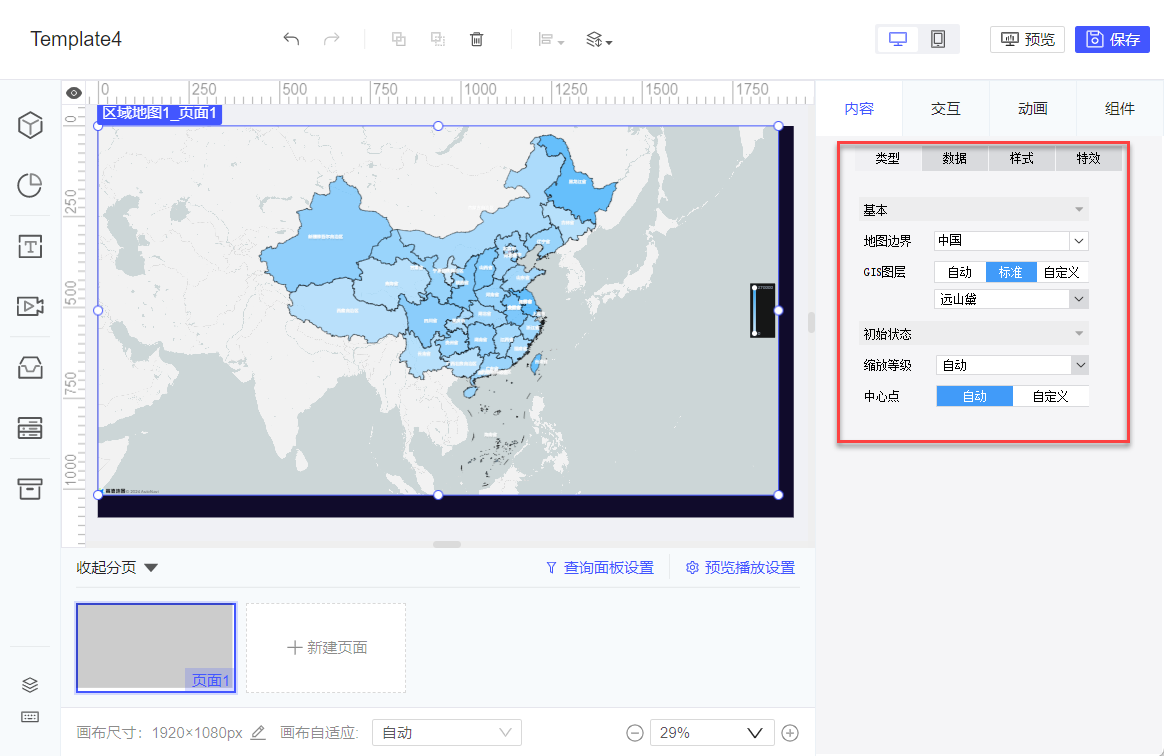Open the layers stack icon at bottom left

pyautogui.click(x=30, y=685)
